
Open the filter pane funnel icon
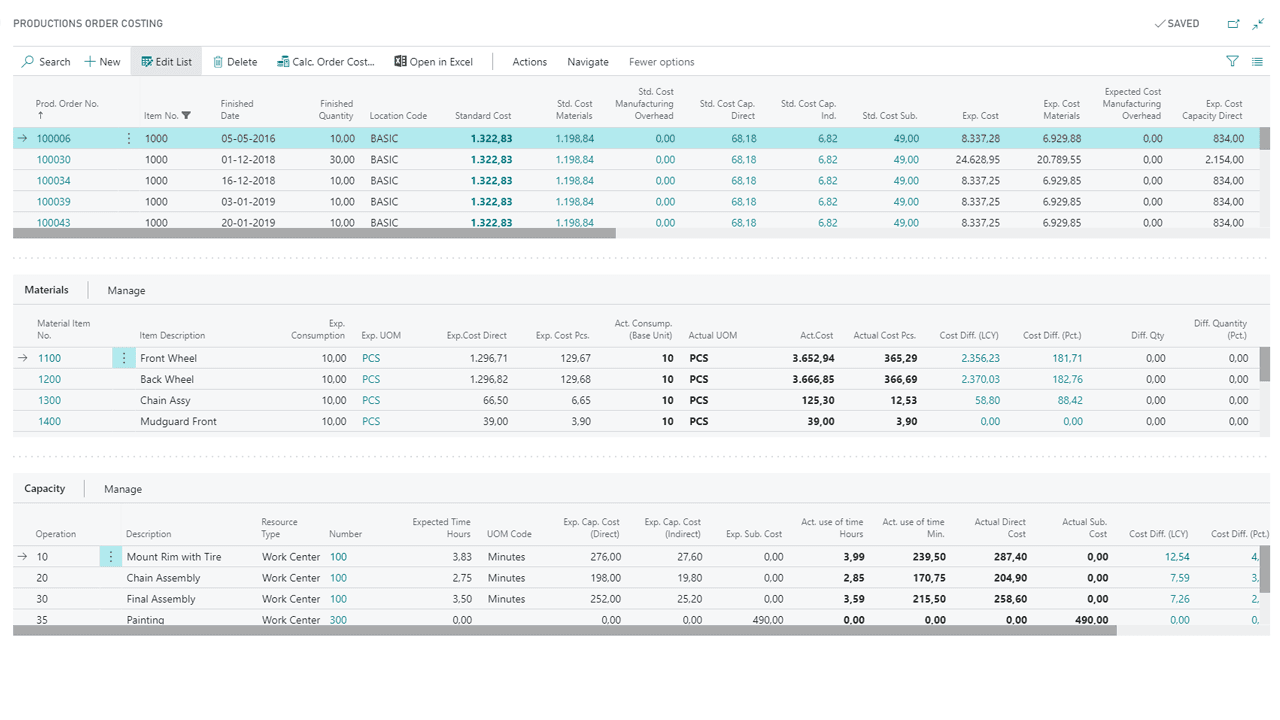pos(1232,62)
